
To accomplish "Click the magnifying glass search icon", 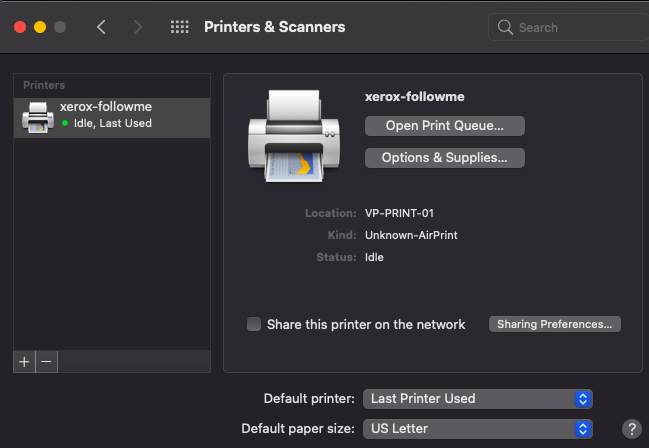I will [505, 27].
